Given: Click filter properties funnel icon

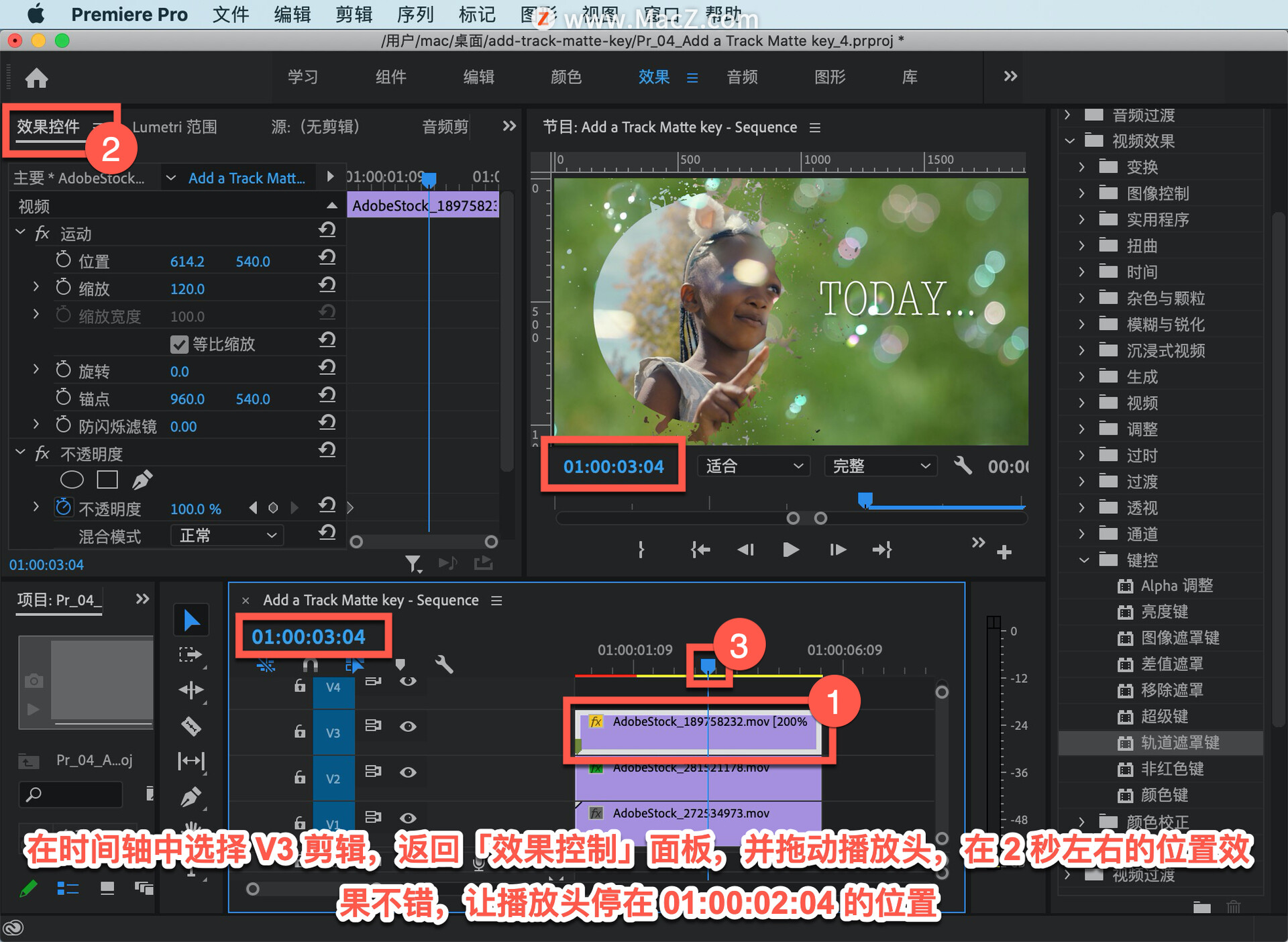Looking at the screenshot, I should pos(413,564).
